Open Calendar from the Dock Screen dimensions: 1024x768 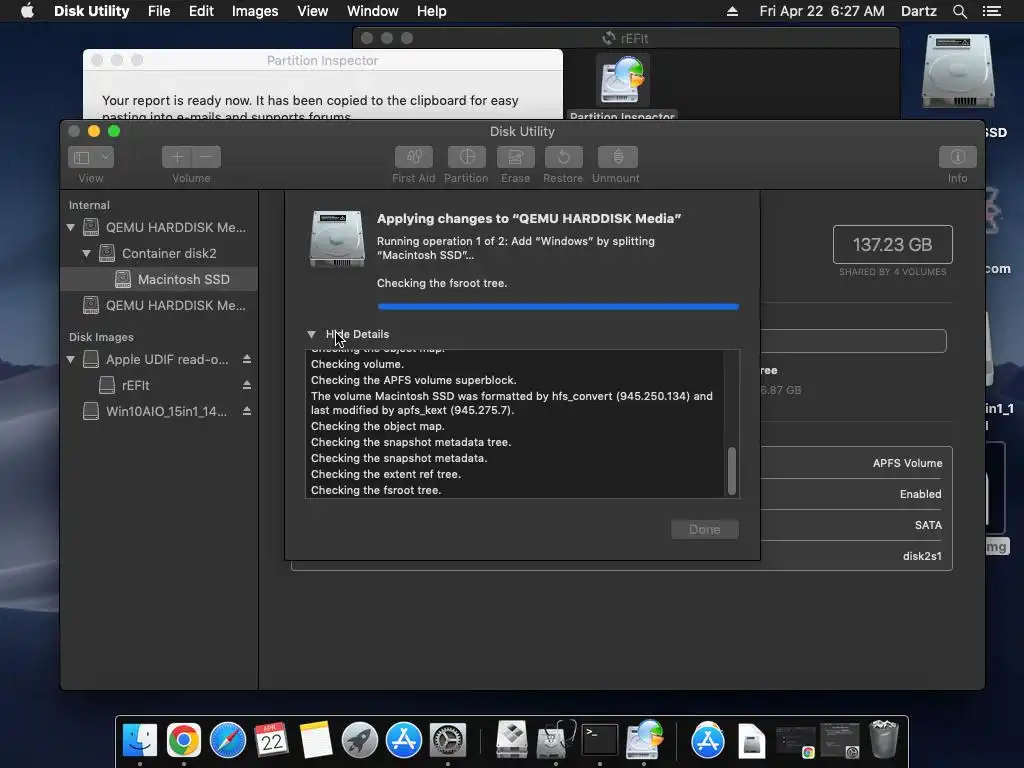point(272,741)
